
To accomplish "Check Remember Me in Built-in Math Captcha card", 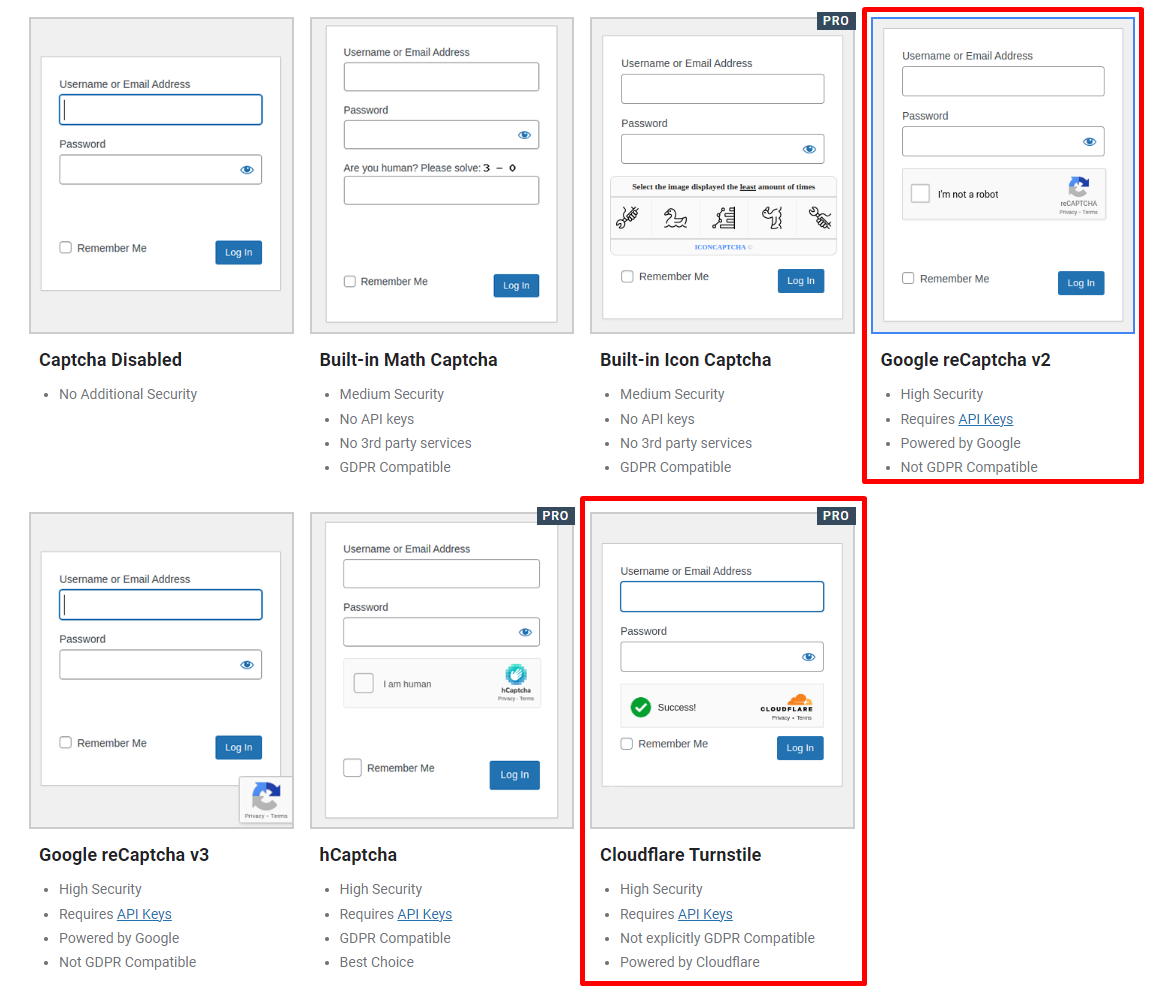I will [350, 282].
